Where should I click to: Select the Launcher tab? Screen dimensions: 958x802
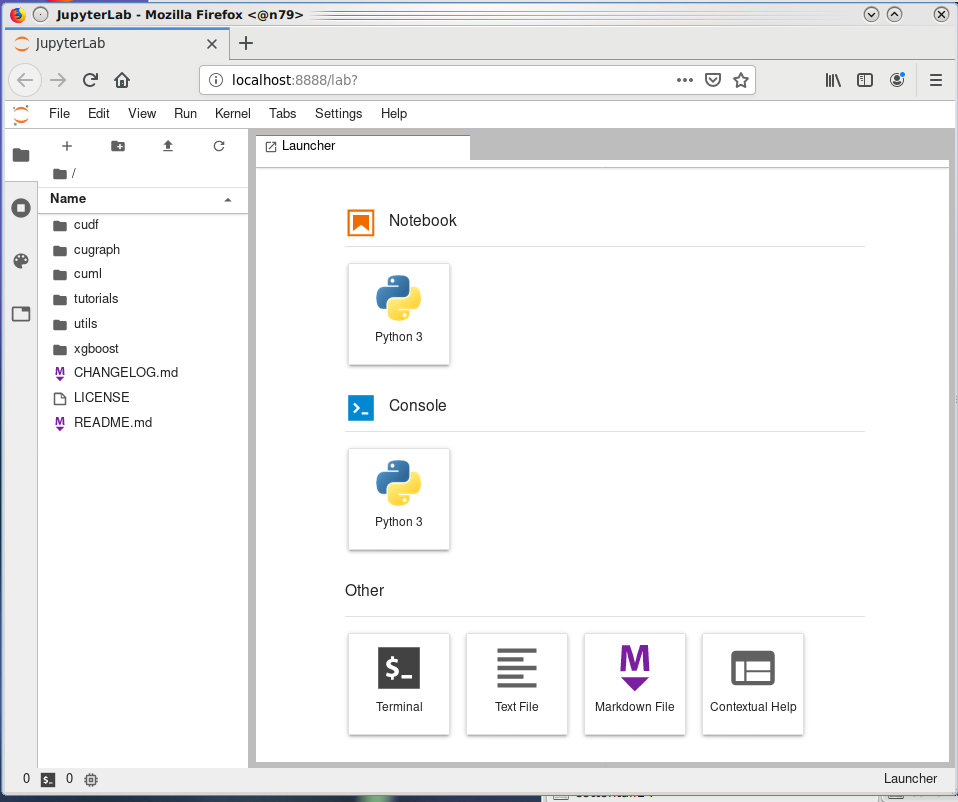tap(363, 147)
